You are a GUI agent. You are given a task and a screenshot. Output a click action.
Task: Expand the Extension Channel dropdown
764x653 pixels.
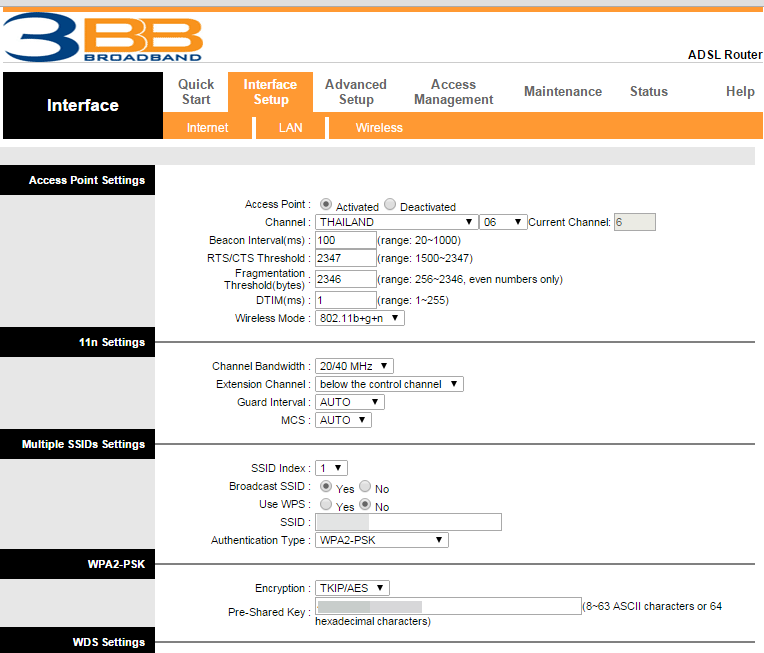[389, 384]
